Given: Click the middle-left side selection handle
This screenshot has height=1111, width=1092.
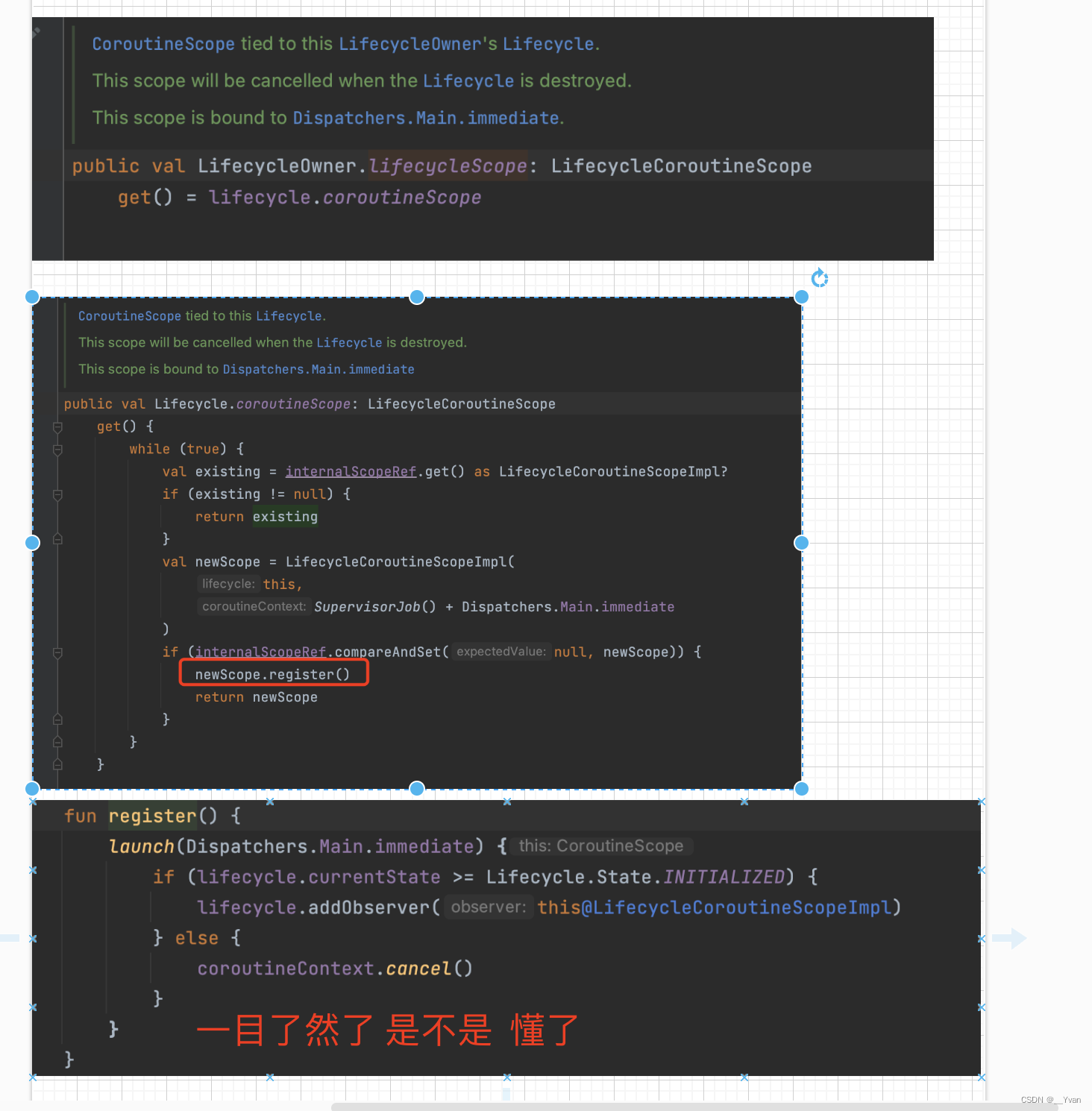Looking at the screenshot, I should 32,543.
